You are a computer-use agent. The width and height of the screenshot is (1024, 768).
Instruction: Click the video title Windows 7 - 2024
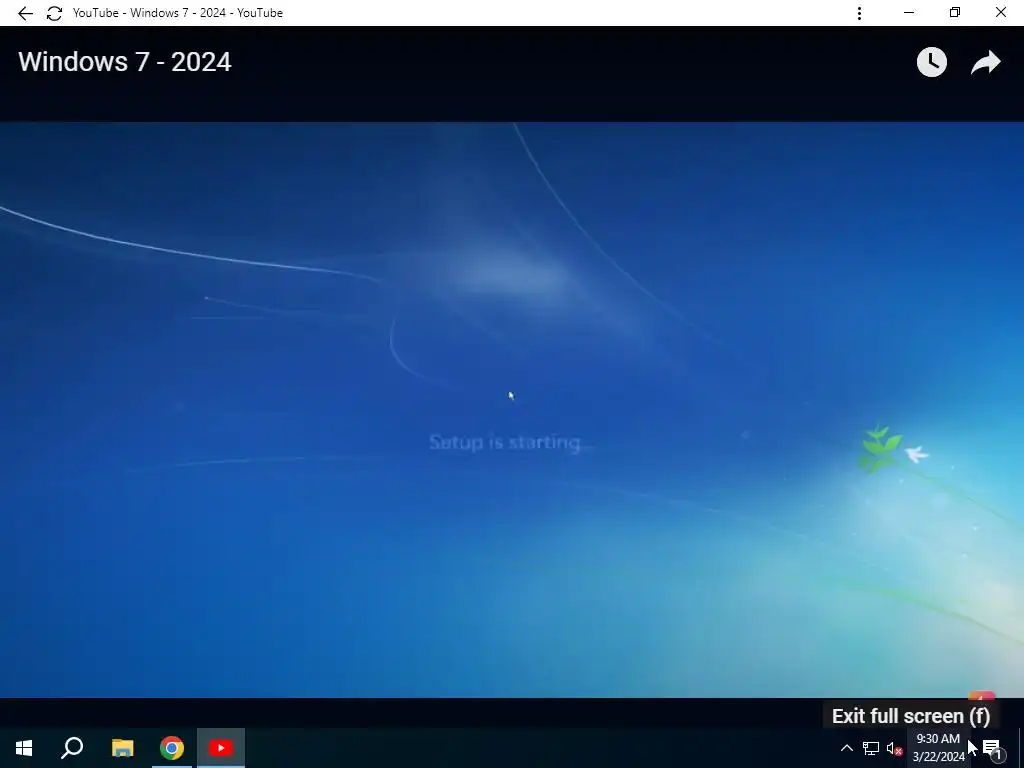pyautogui.click(x=125, y=62)
